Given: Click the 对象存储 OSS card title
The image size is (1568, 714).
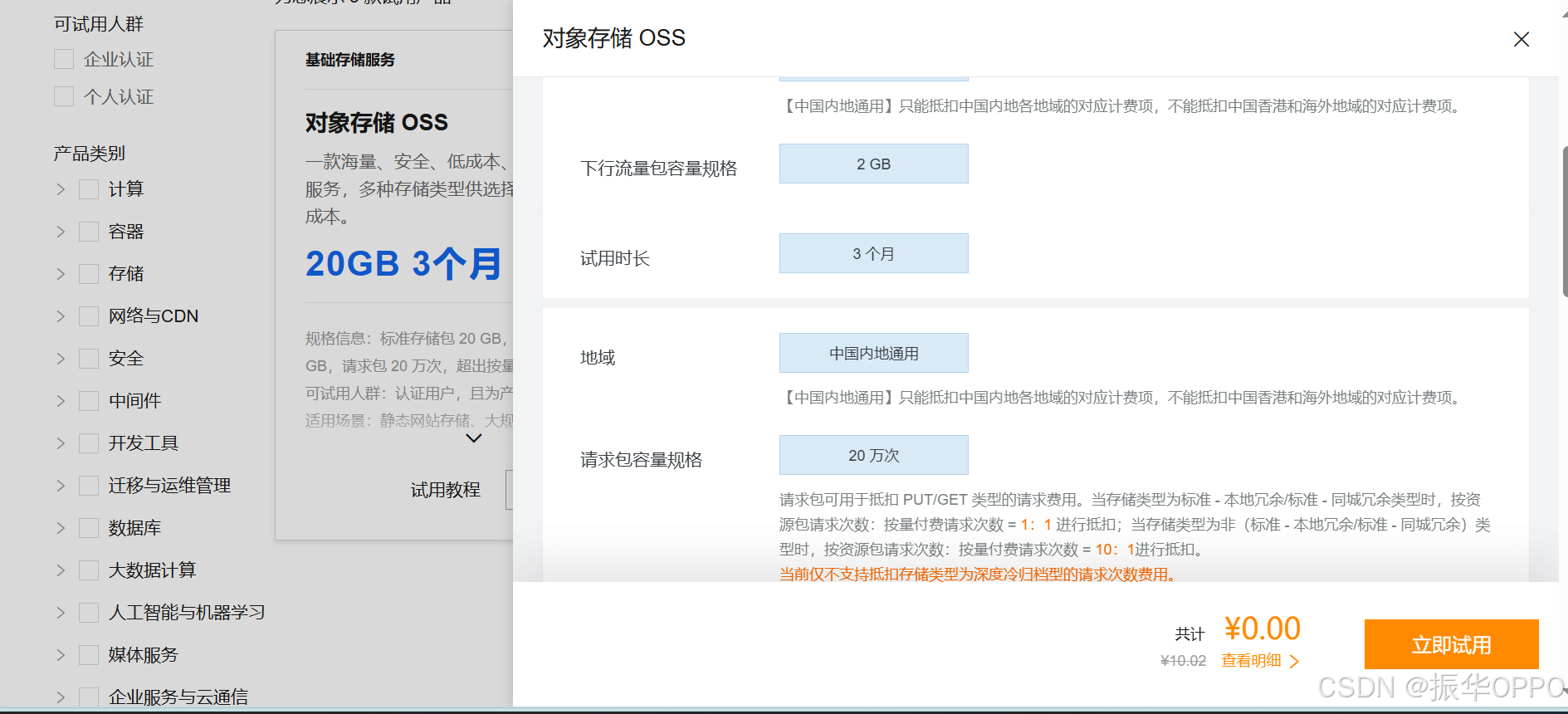Looking at the screenshot, I should coord(377,123).
